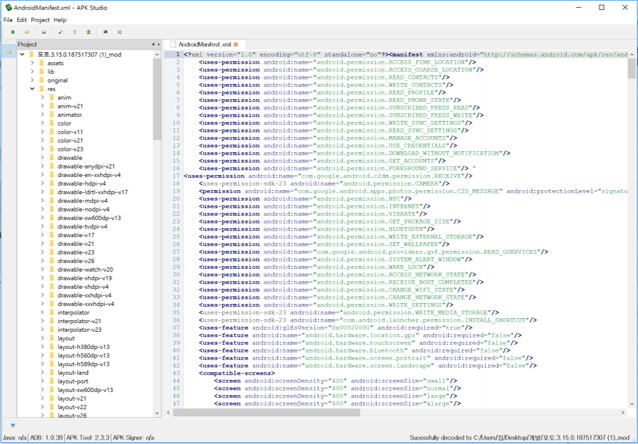Click line number 17 in the gutter
The image size is (638, 444).
click(x=176, y=176)
